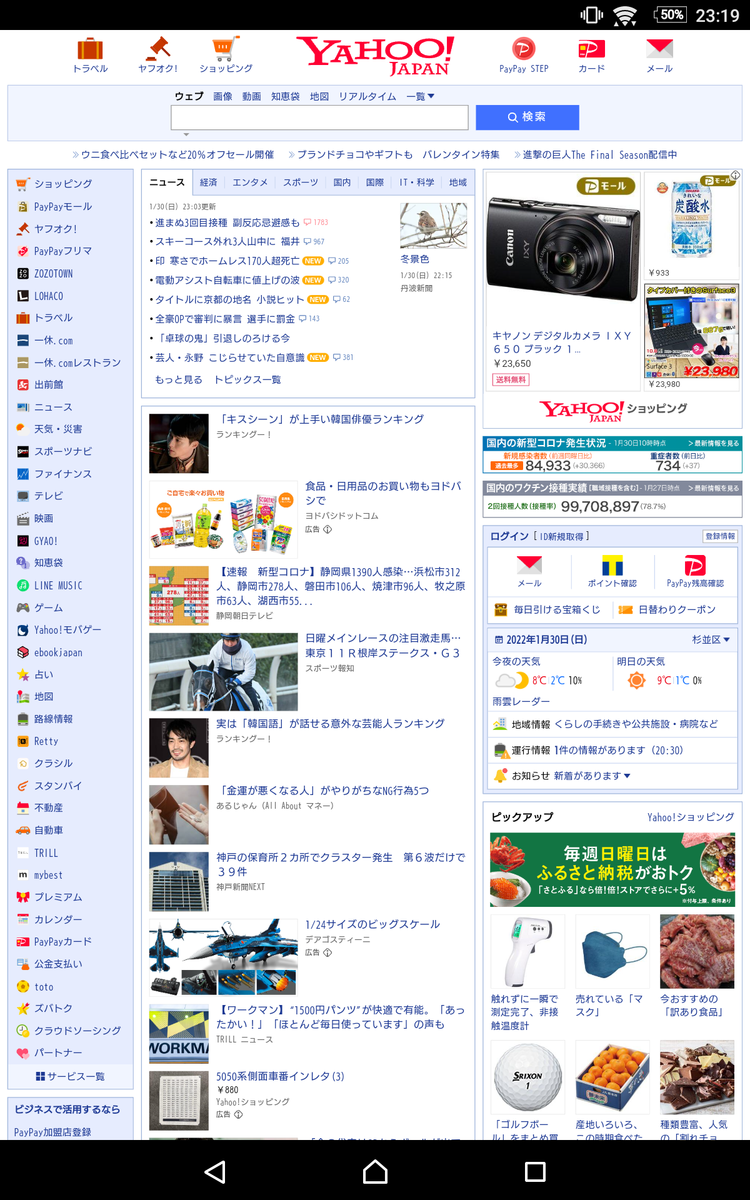The image size is (750, 1200).
Task: Click the blue 検索 search button
Action: 527,117
